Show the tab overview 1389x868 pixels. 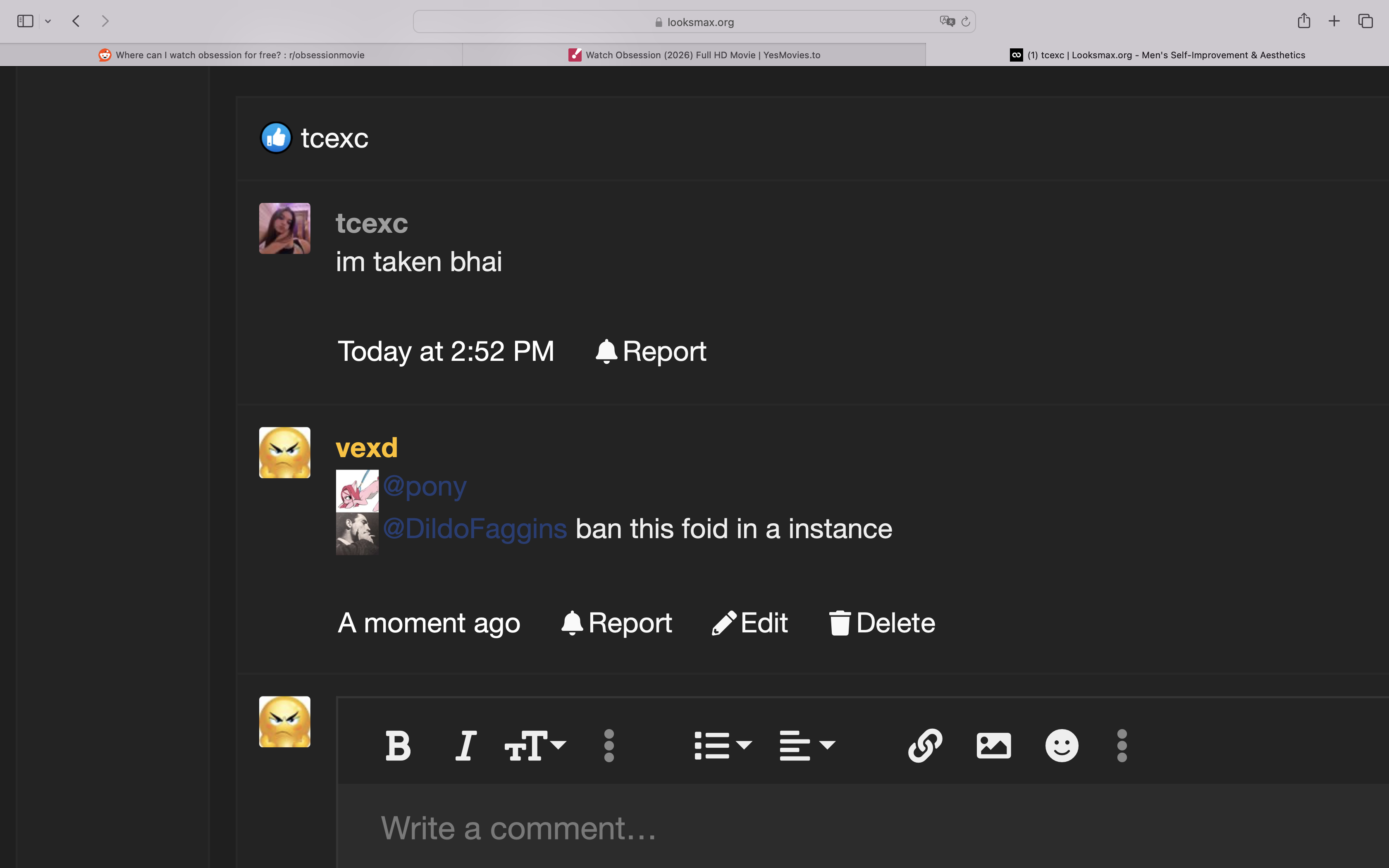point(1365,21)
